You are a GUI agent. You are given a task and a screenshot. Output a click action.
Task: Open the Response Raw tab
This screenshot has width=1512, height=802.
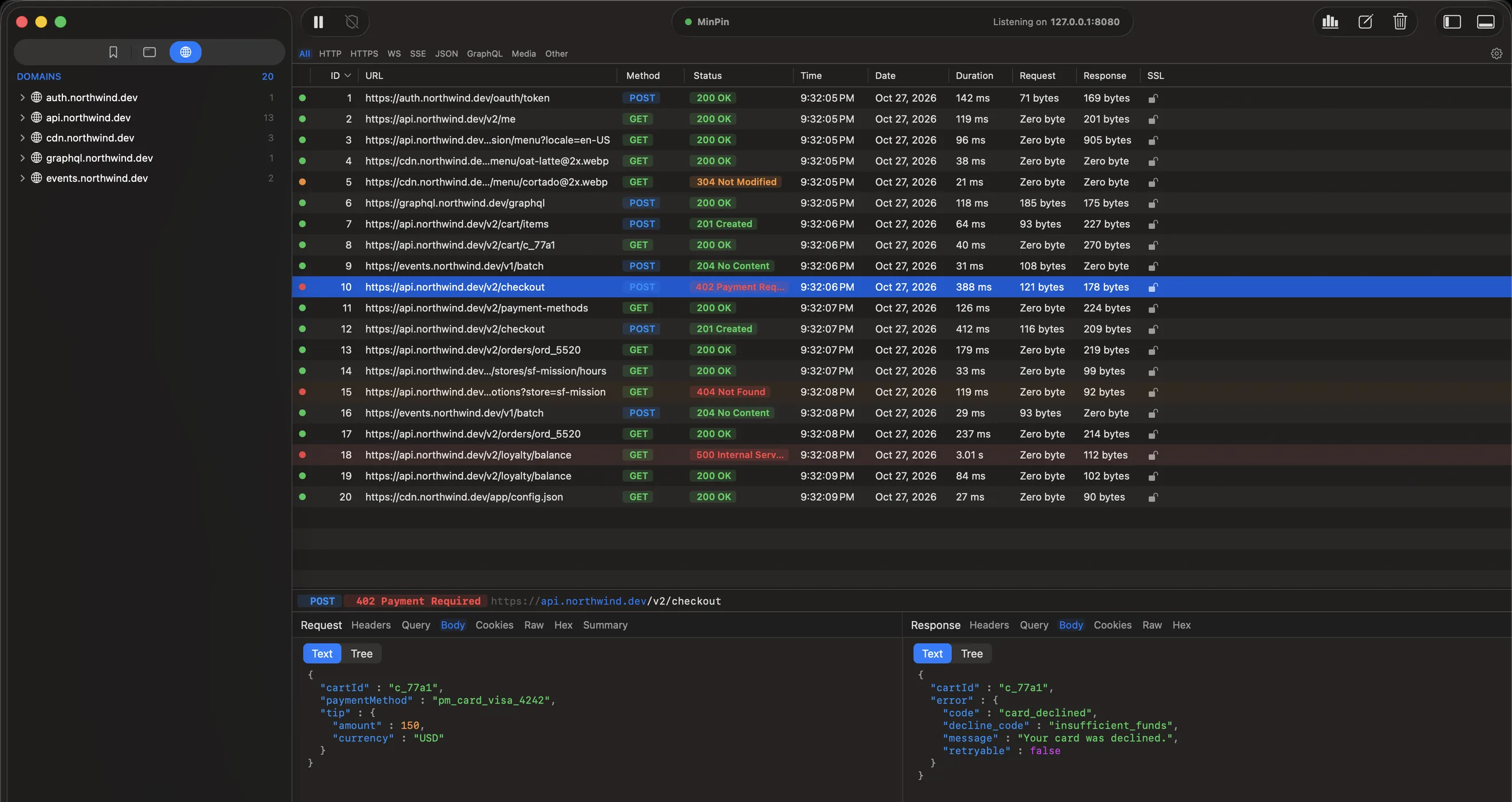[x=1152, y=625]
